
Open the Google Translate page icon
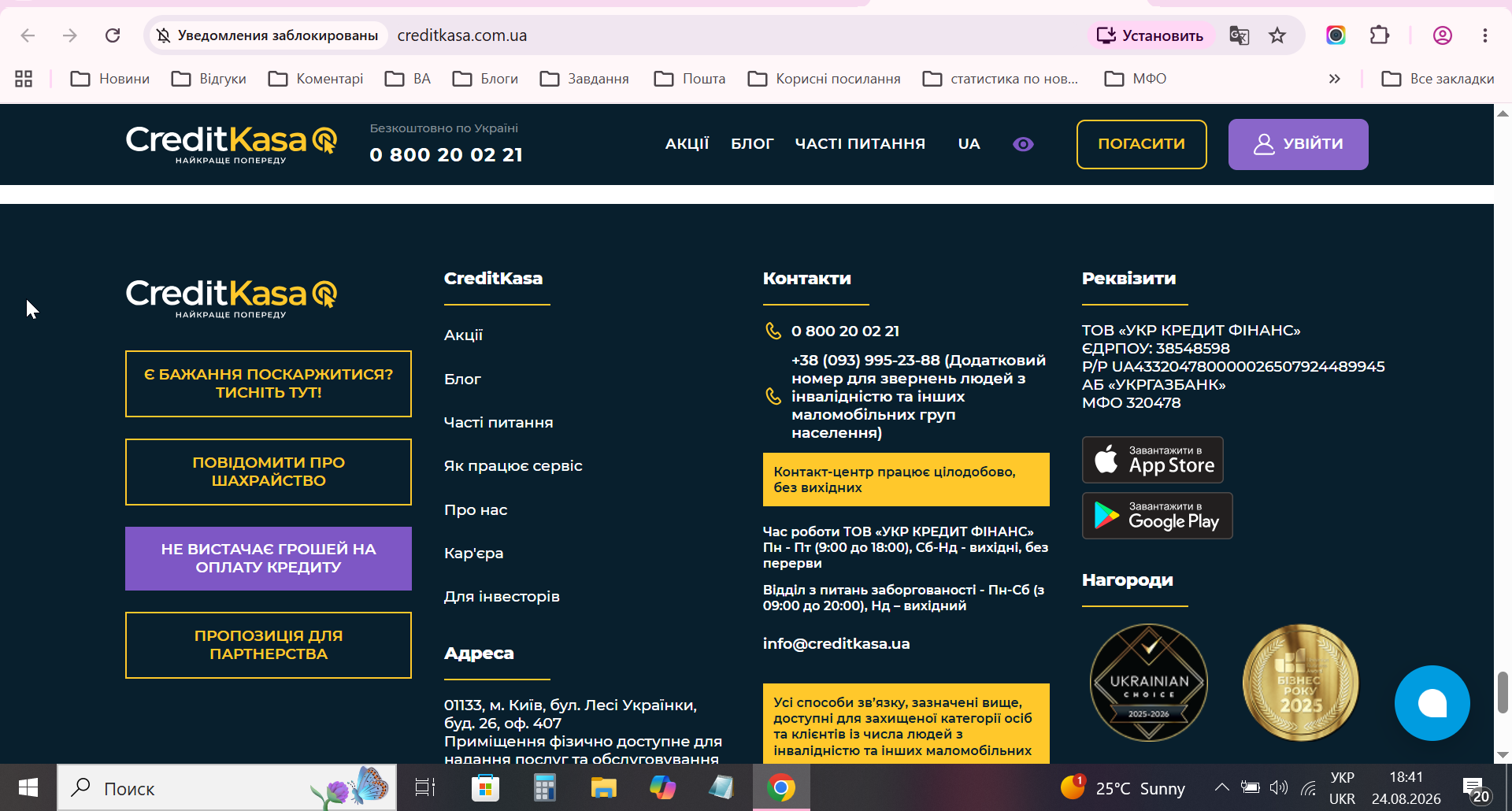click(x=1240, y=35)
